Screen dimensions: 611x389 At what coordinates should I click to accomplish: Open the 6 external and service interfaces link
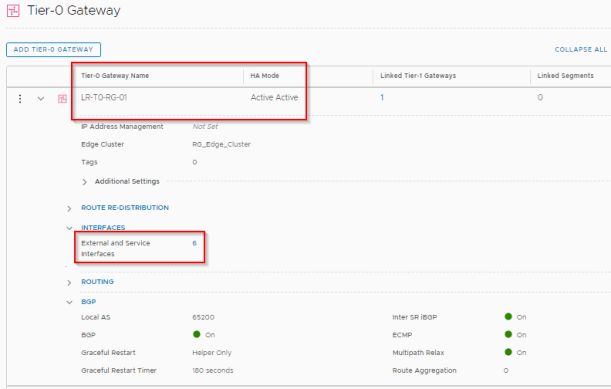pyautogui.click(x=194, y=243)
